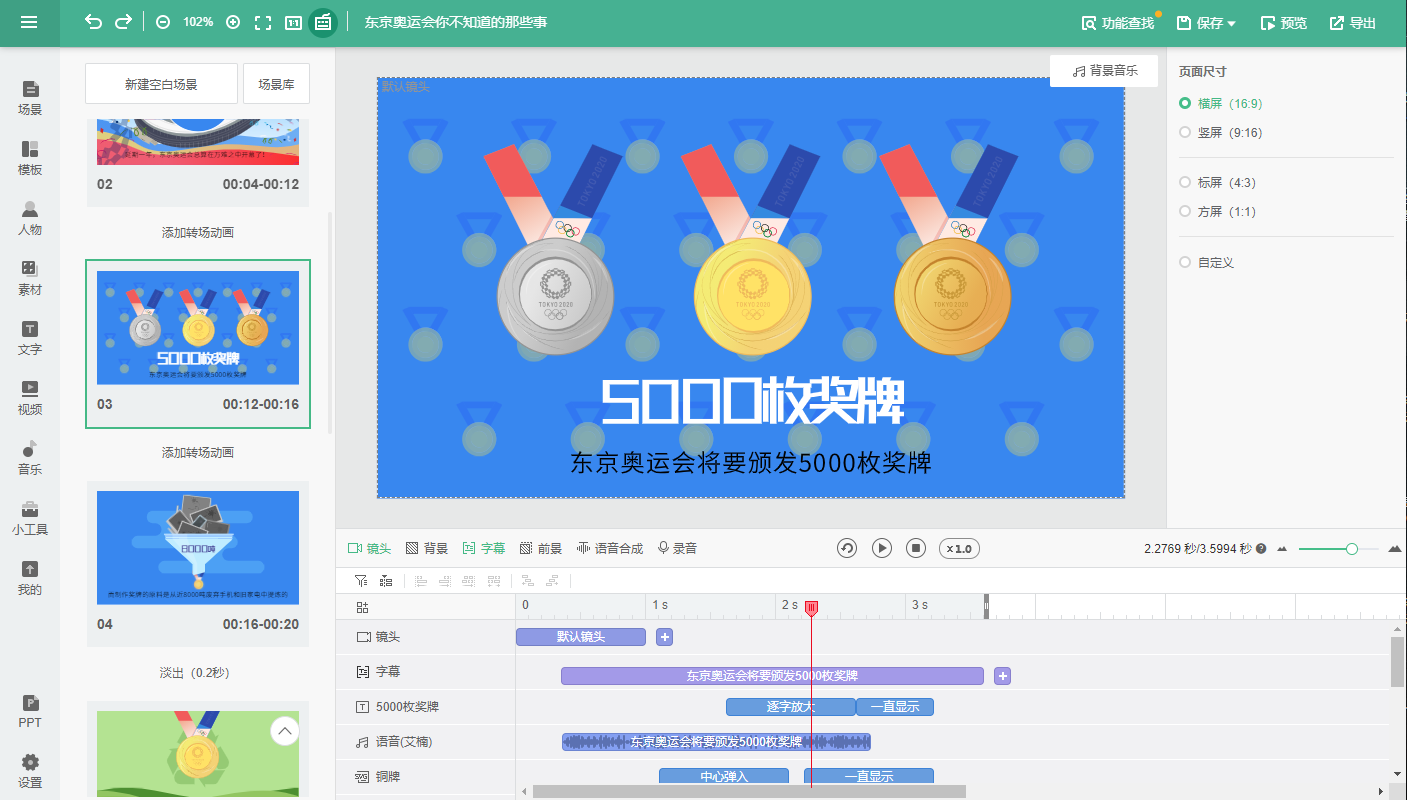The height and width of the screenshot is (800, 1407).
Task: Toggle the green subtitle view icon
Action: pos(322,22)
